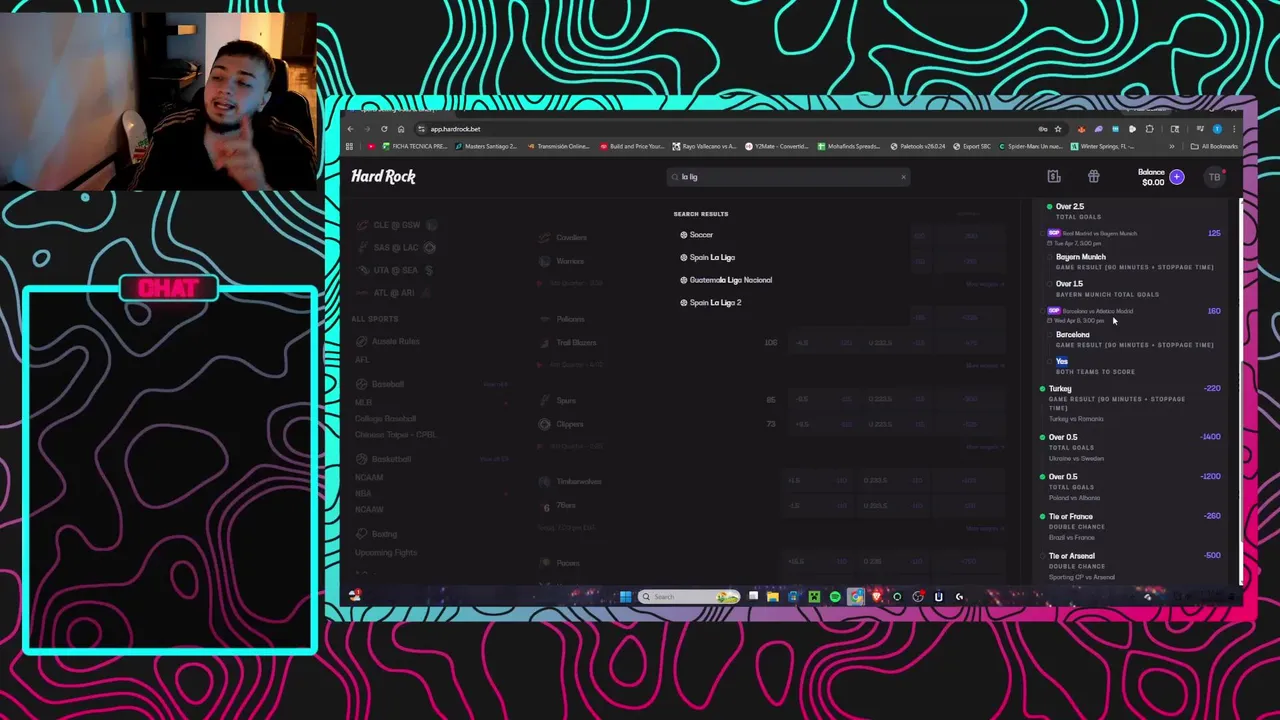Click the purple plus deposit button

tap(1177, 177)
